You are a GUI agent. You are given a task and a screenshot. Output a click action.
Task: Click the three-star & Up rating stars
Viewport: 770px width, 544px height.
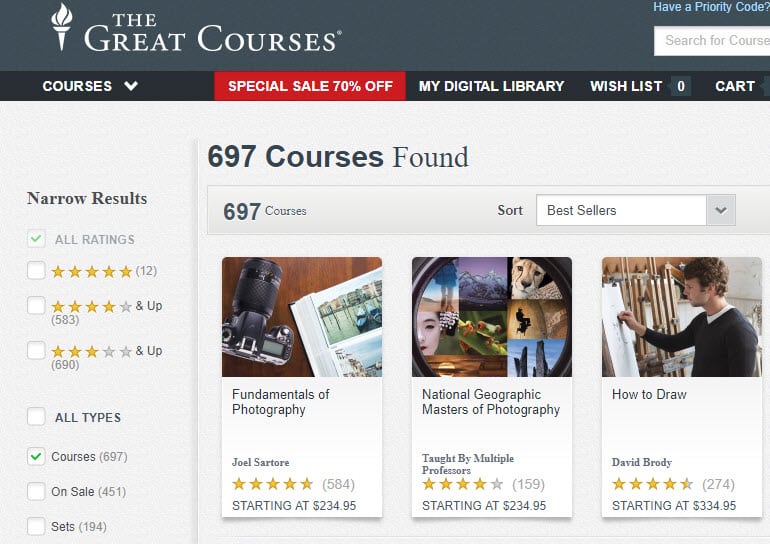(92, 352)
